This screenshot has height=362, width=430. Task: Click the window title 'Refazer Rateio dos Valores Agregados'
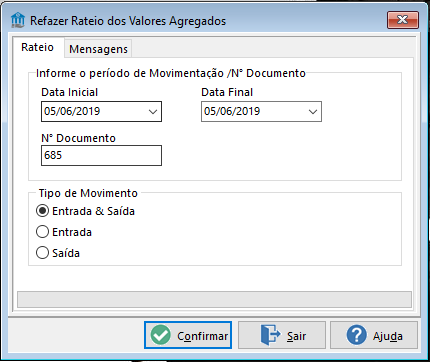point(128,21)
